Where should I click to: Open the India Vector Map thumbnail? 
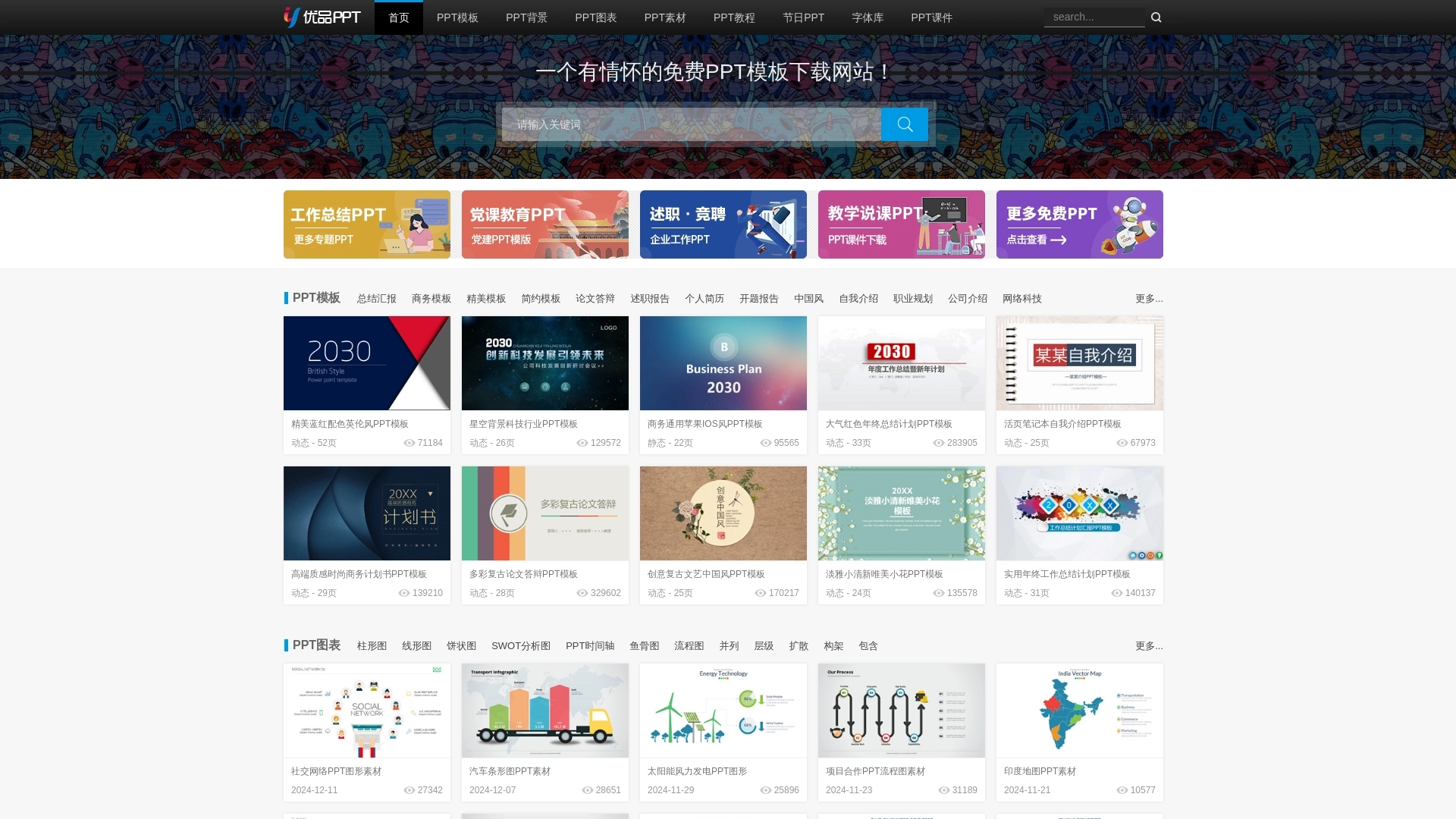pos(1080,711)
